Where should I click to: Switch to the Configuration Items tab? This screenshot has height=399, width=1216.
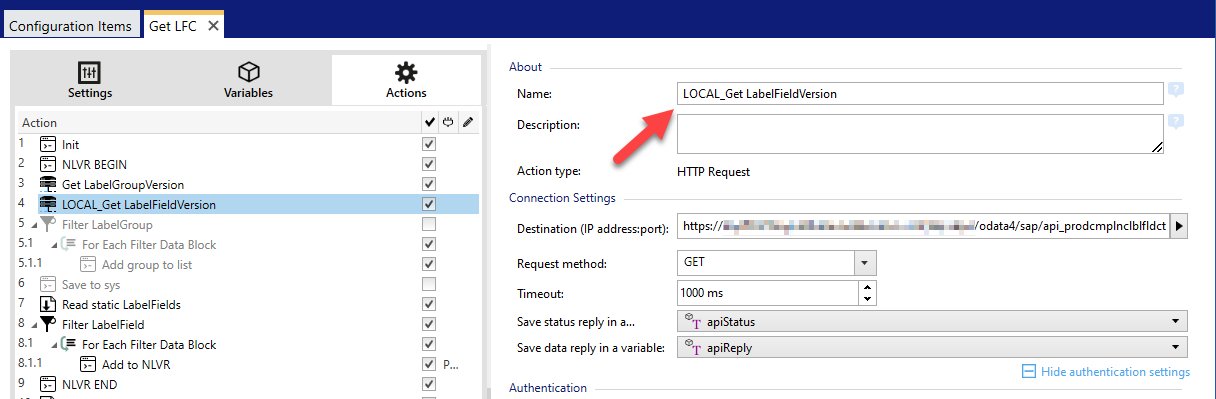pos(70,26)
